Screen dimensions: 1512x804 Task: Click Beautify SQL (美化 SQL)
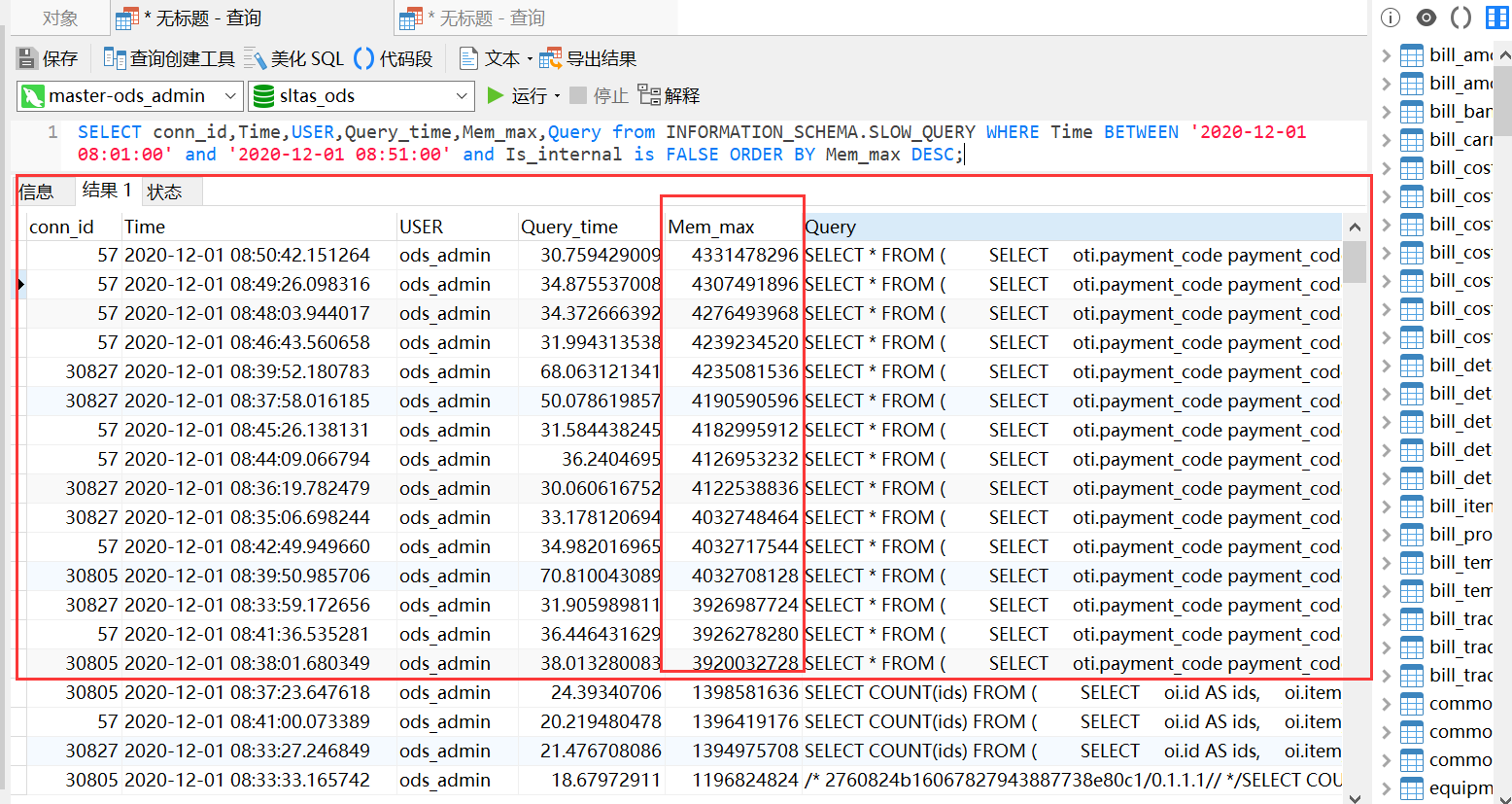pyautogui.click(x=255, y=59)
